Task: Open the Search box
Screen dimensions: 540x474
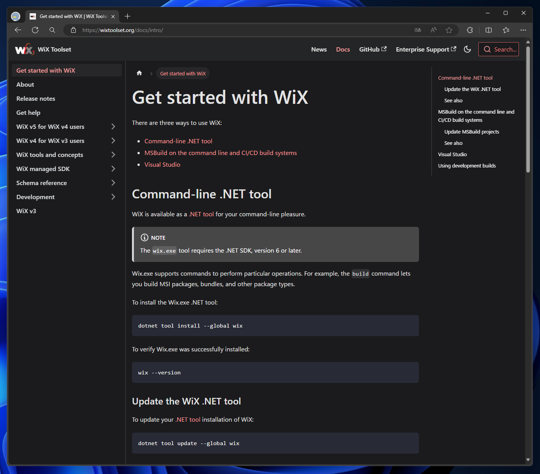Action: tap(499, 50)
